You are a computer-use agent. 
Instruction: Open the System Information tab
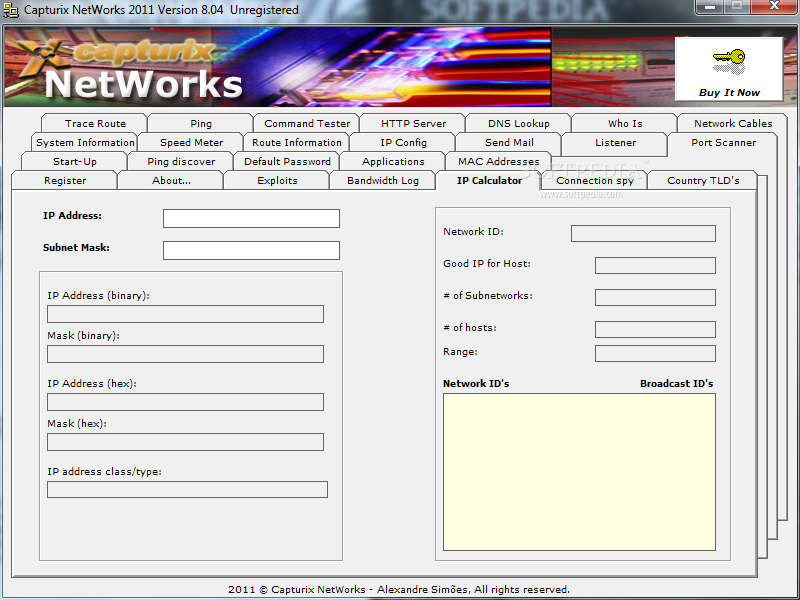(x=85, y=142)
